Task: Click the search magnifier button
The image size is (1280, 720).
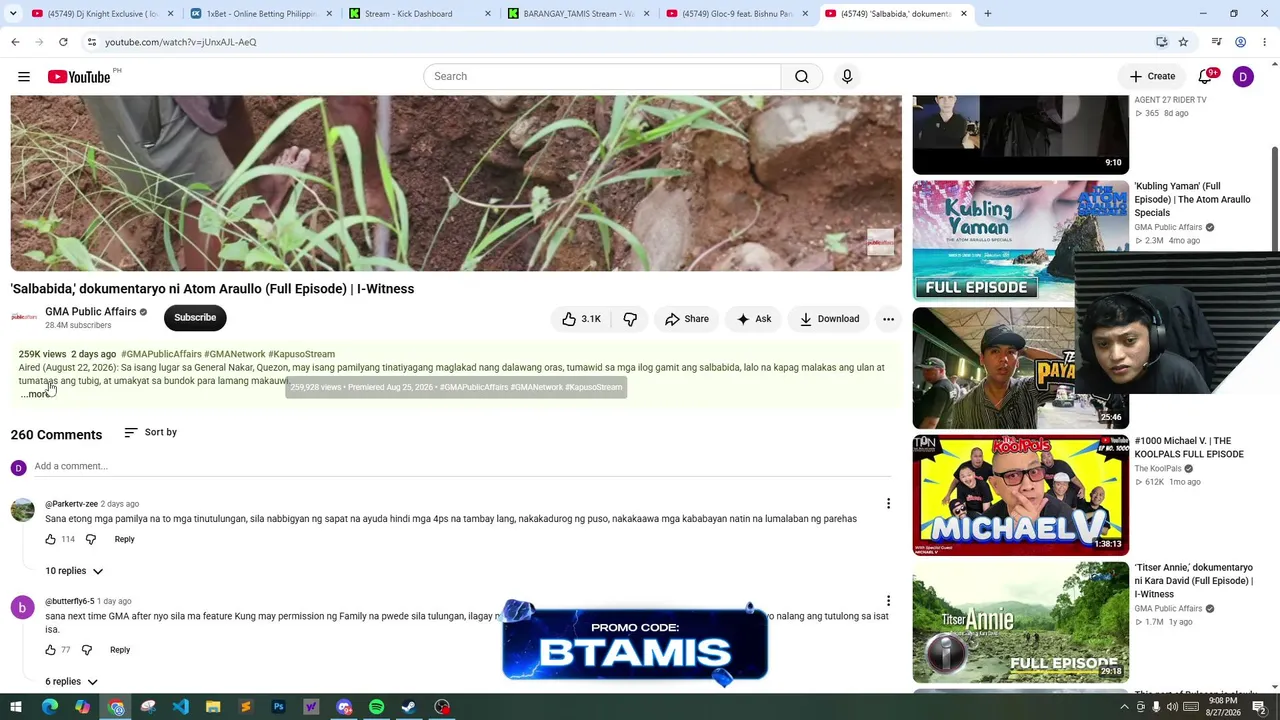Action: point(802,77)
